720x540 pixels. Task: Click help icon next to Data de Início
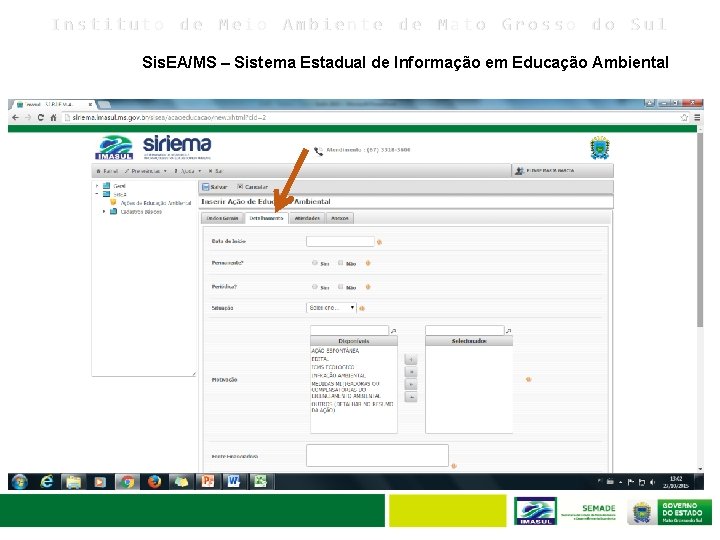pyautogui.click(x=379, y=242)
